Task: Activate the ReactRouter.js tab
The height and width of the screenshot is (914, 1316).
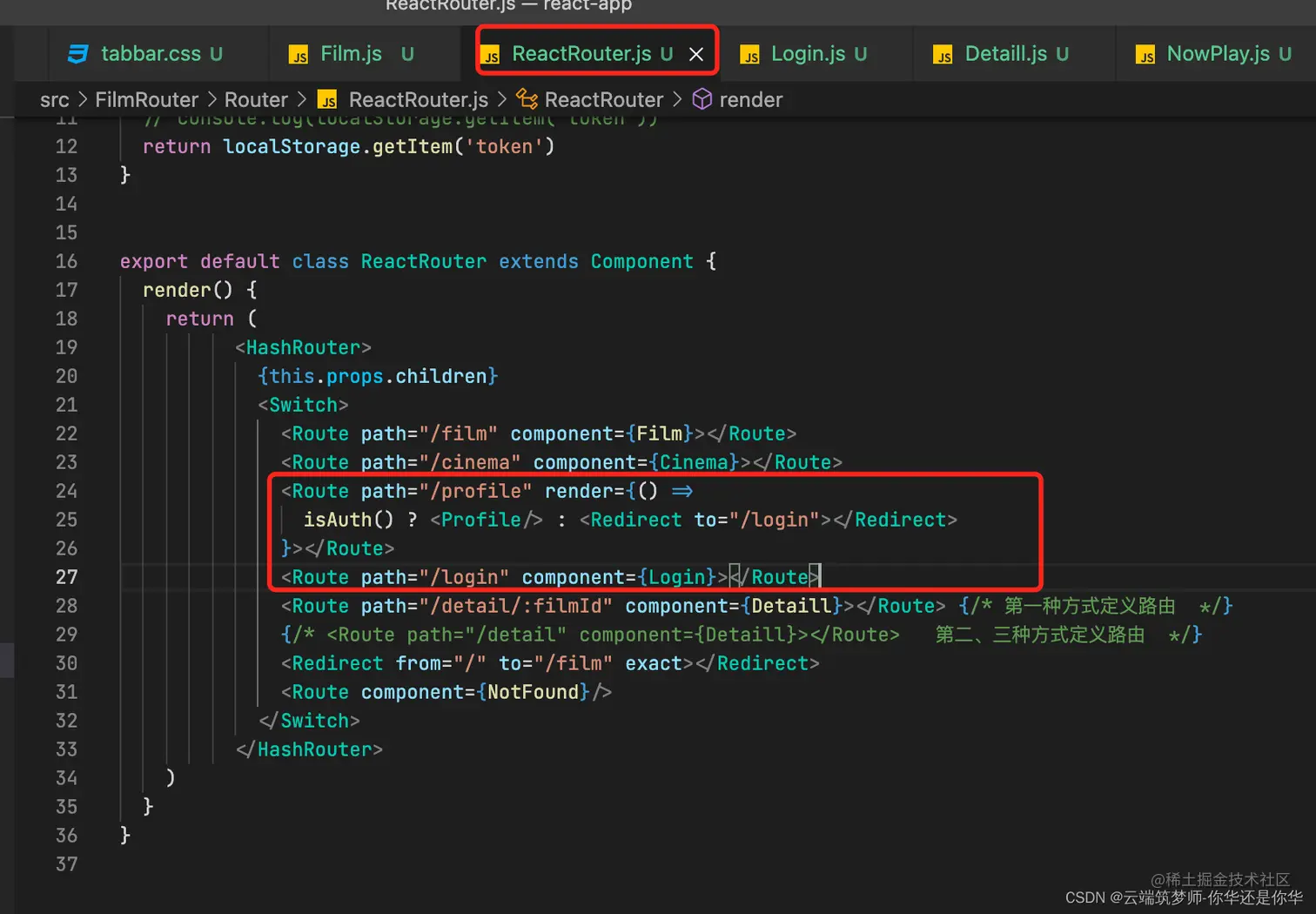Action: point(582,54)
